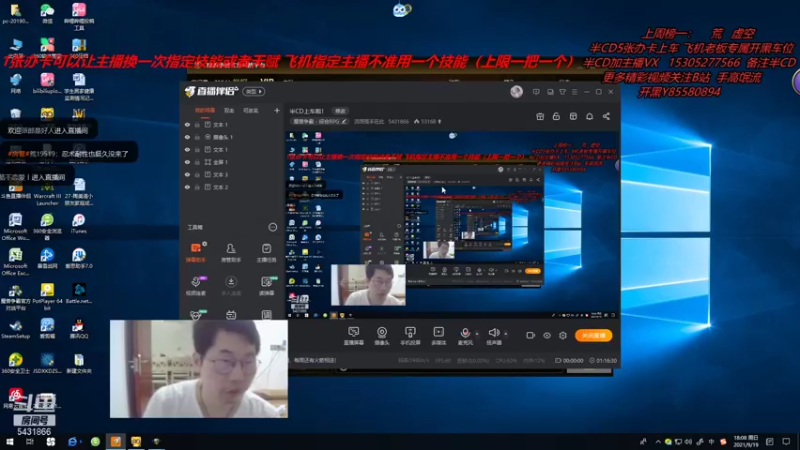
Task: Hide the first 文本 1 layer
Action: (x=187, y=124)
